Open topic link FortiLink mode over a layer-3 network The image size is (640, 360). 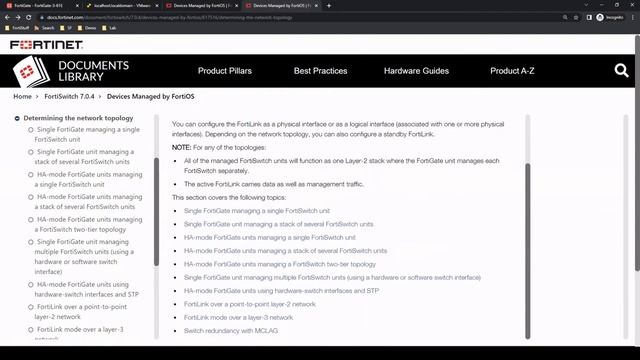tap(238, 317)
